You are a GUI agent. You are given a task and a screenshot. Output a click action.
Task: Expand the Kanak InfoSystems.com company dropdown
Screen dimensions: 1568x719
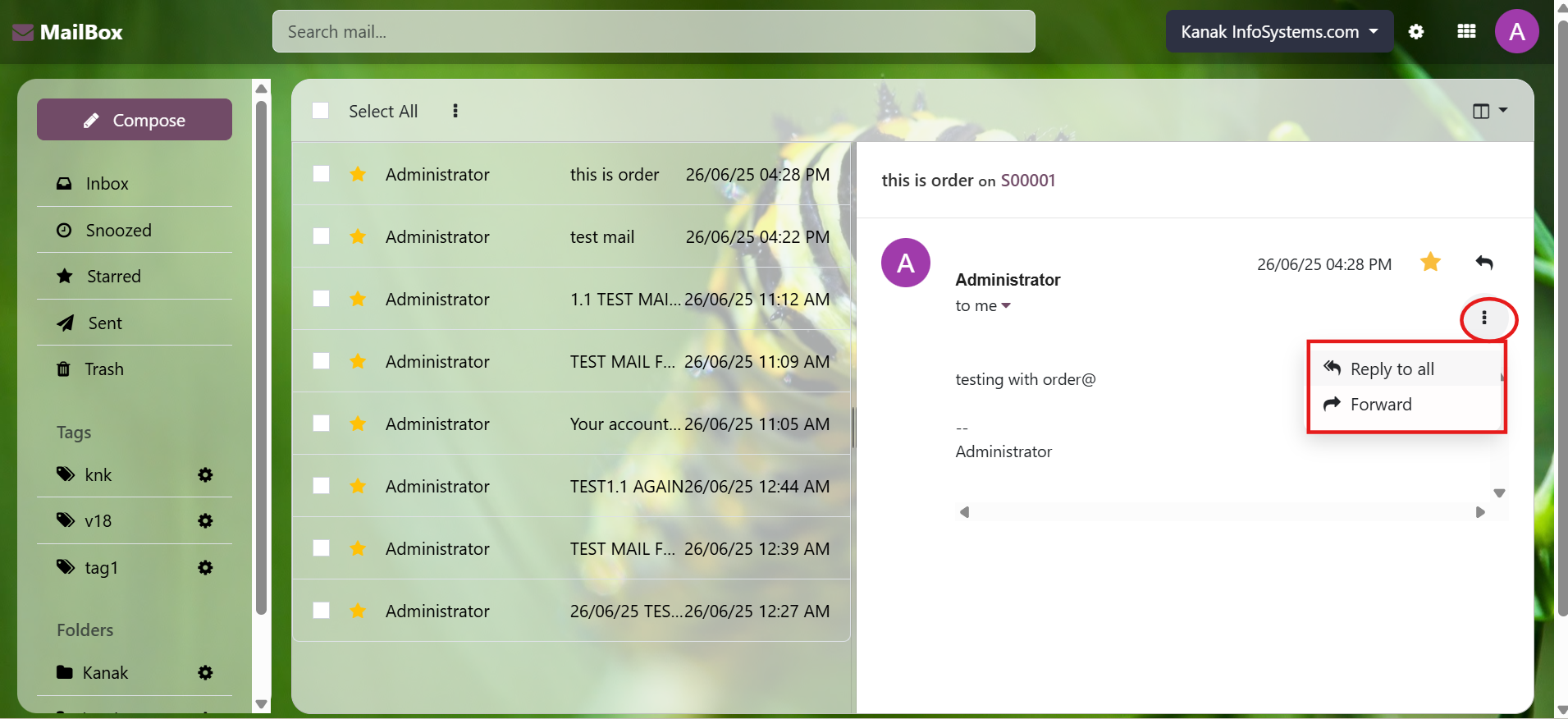coord(1279,31)
